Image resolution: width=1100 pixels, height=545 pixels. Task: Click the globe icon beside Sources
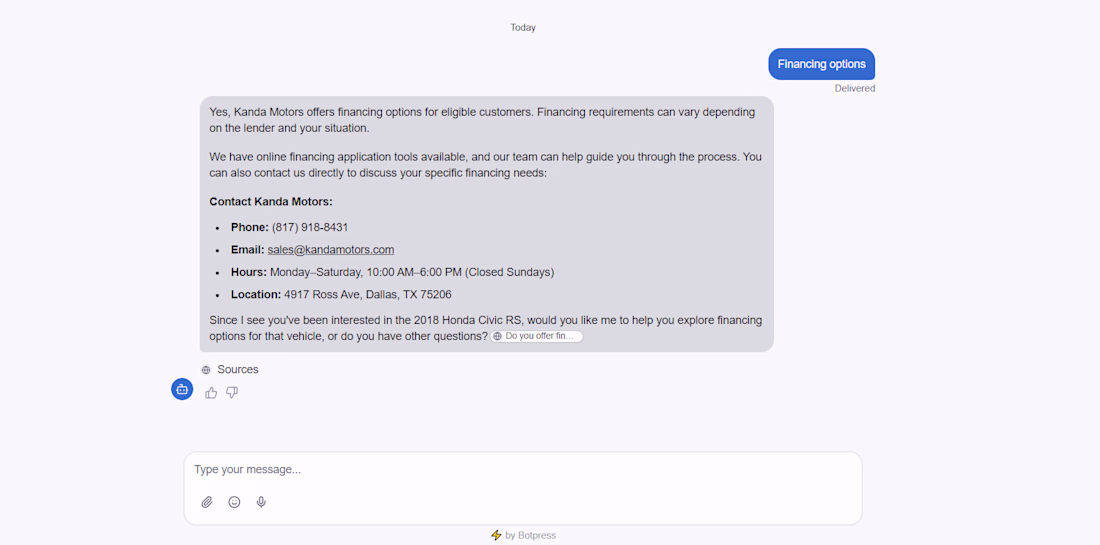pyautogui.click(x=206, y=370)
